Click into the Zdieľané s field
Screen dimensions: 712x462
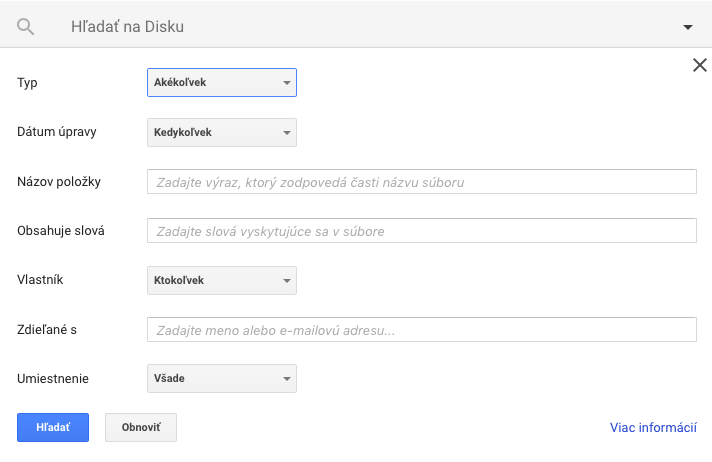[422, 330]
